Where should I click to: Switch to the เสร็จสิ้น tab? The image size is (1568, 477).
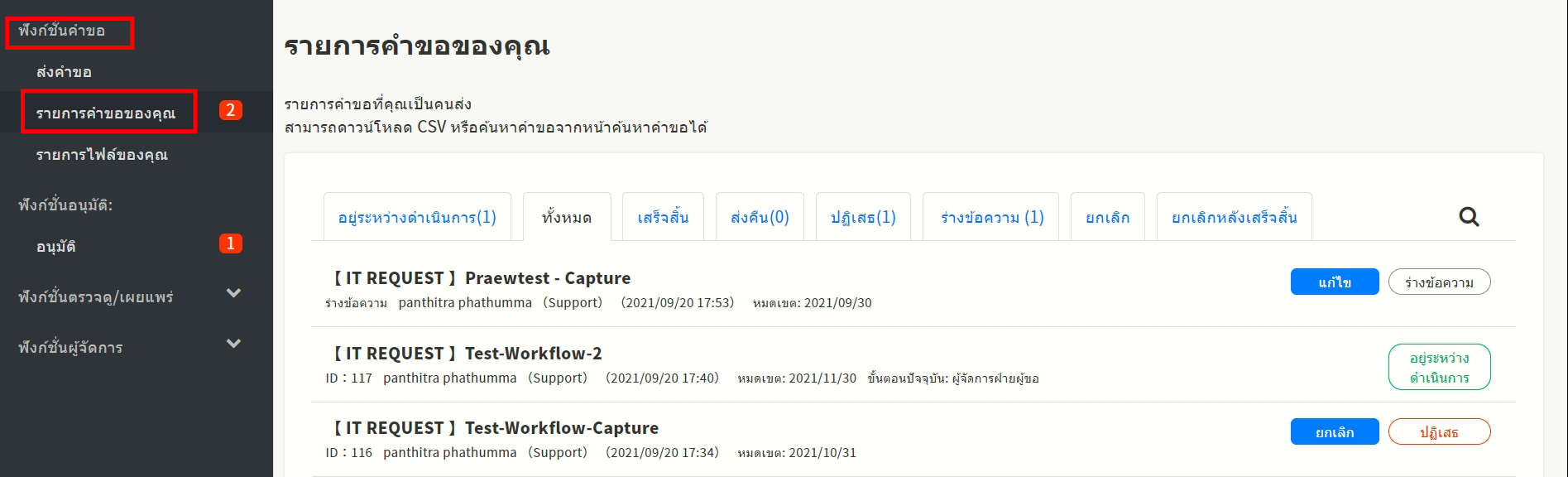(x=663, y=217)
